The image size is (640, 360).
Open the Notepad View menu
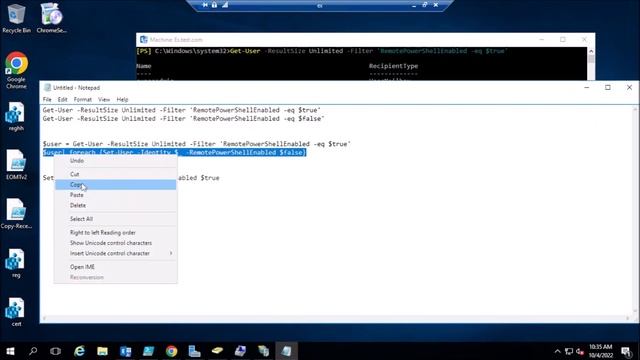104,99
